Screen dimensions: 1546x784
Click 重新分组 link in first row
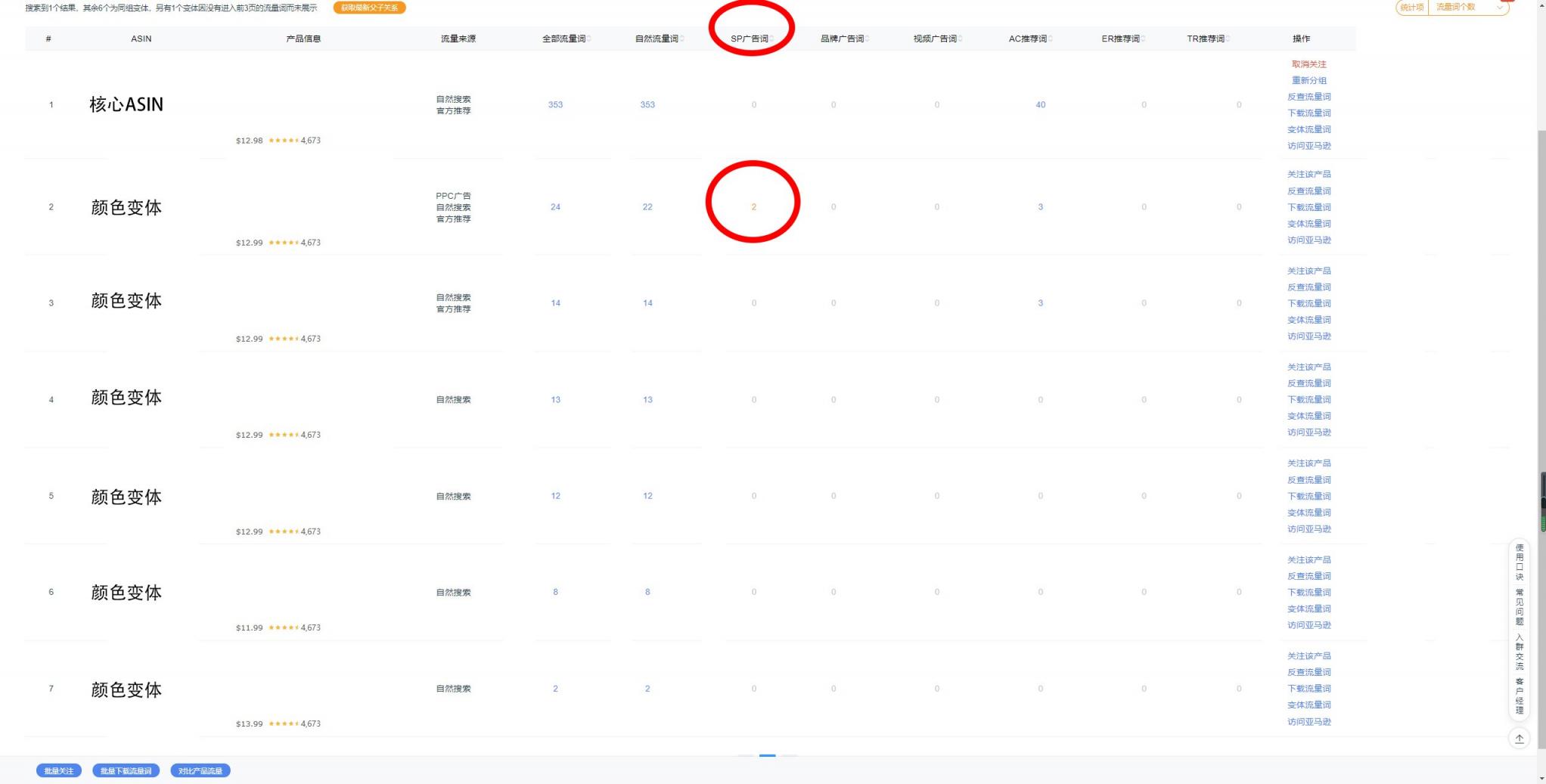(x=1309, y=80)
